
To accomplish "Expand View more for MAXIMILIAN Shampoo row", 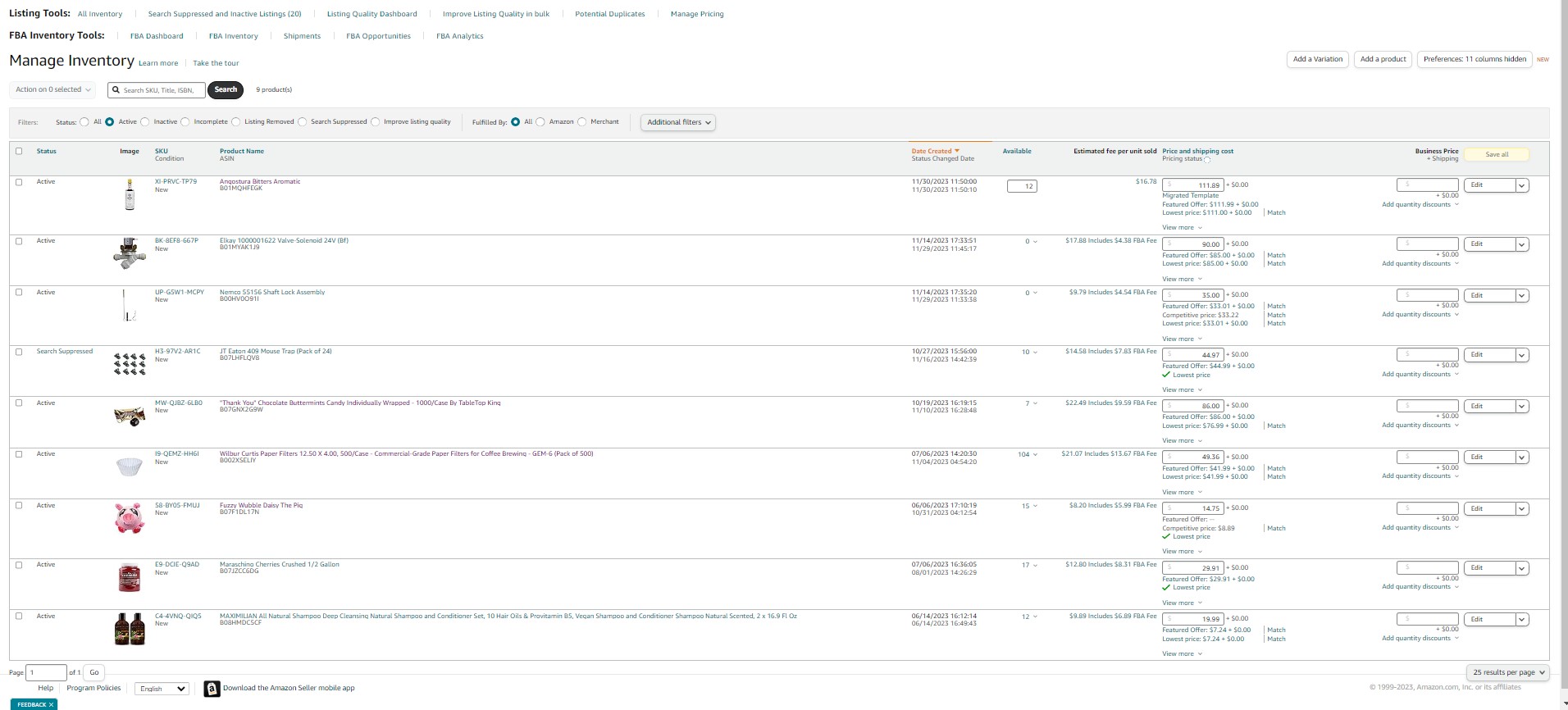I will (1182, 653).
